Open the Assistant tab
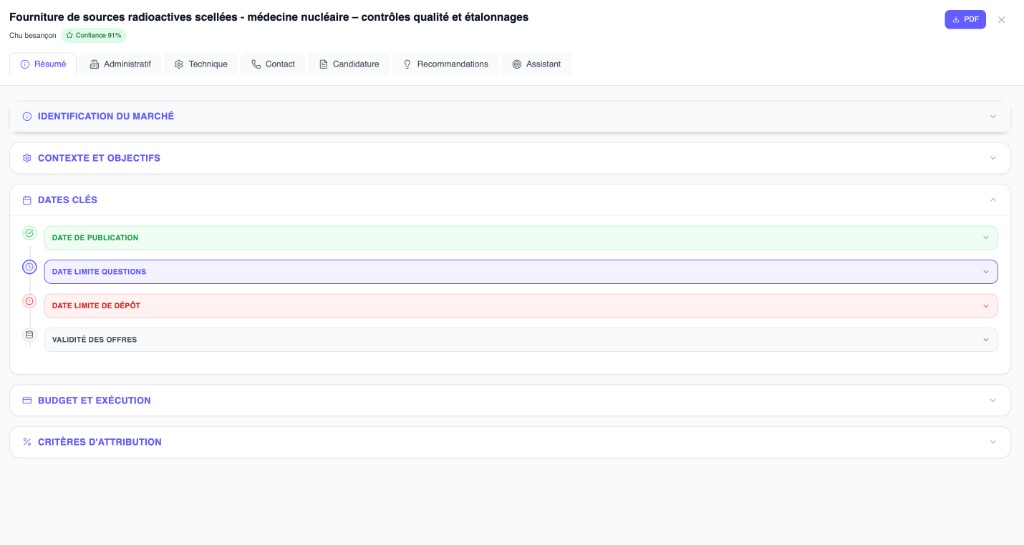The image size is (1024, 545). click(536, 64)
